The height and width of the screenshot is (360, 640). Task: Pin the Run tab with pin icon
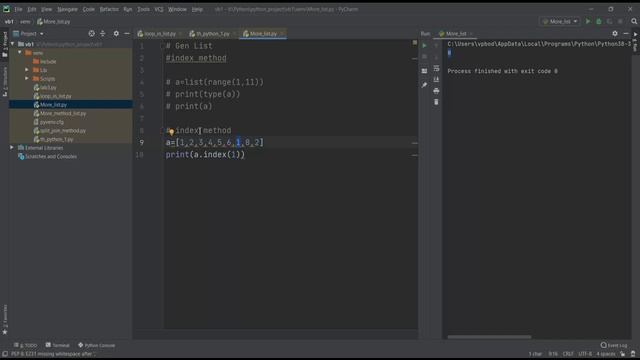[x=424, y=85]
